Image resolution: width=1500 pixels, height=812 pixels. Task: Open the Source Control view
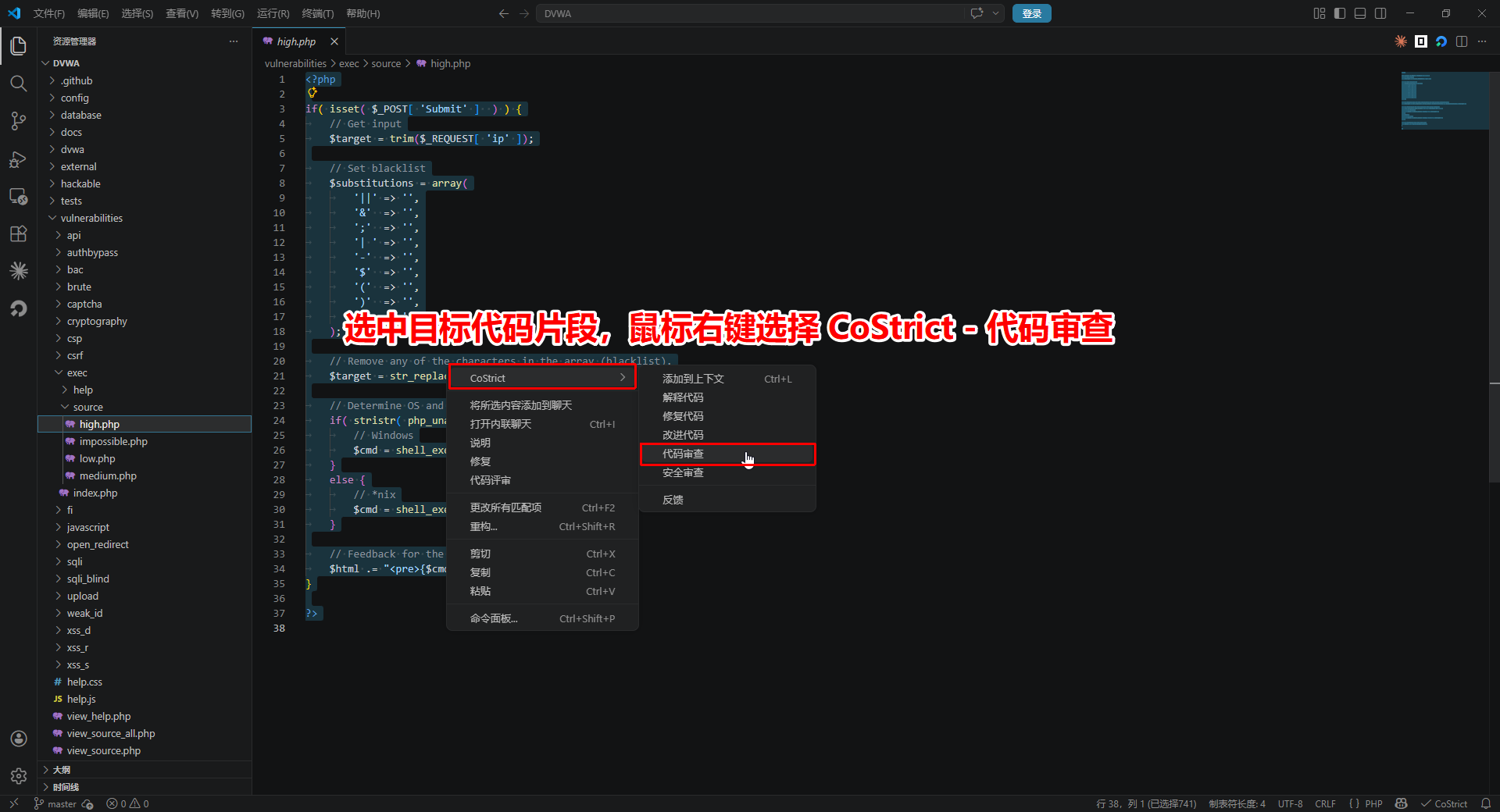[x=19, y=121]
